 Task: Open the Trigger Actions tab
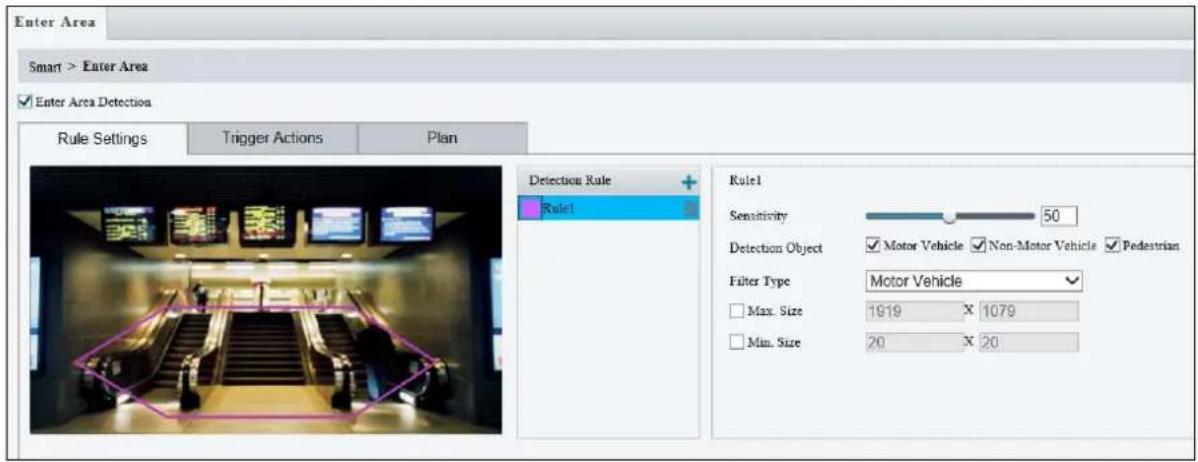pyautogui.click(x=272, y=138)
